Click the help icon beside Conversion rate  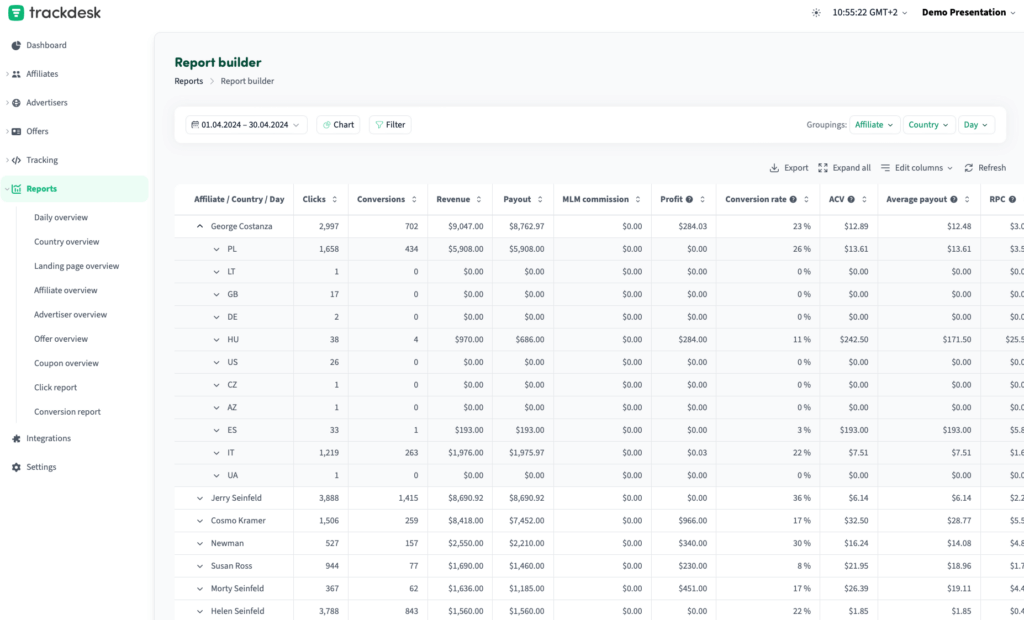[793, 199]
